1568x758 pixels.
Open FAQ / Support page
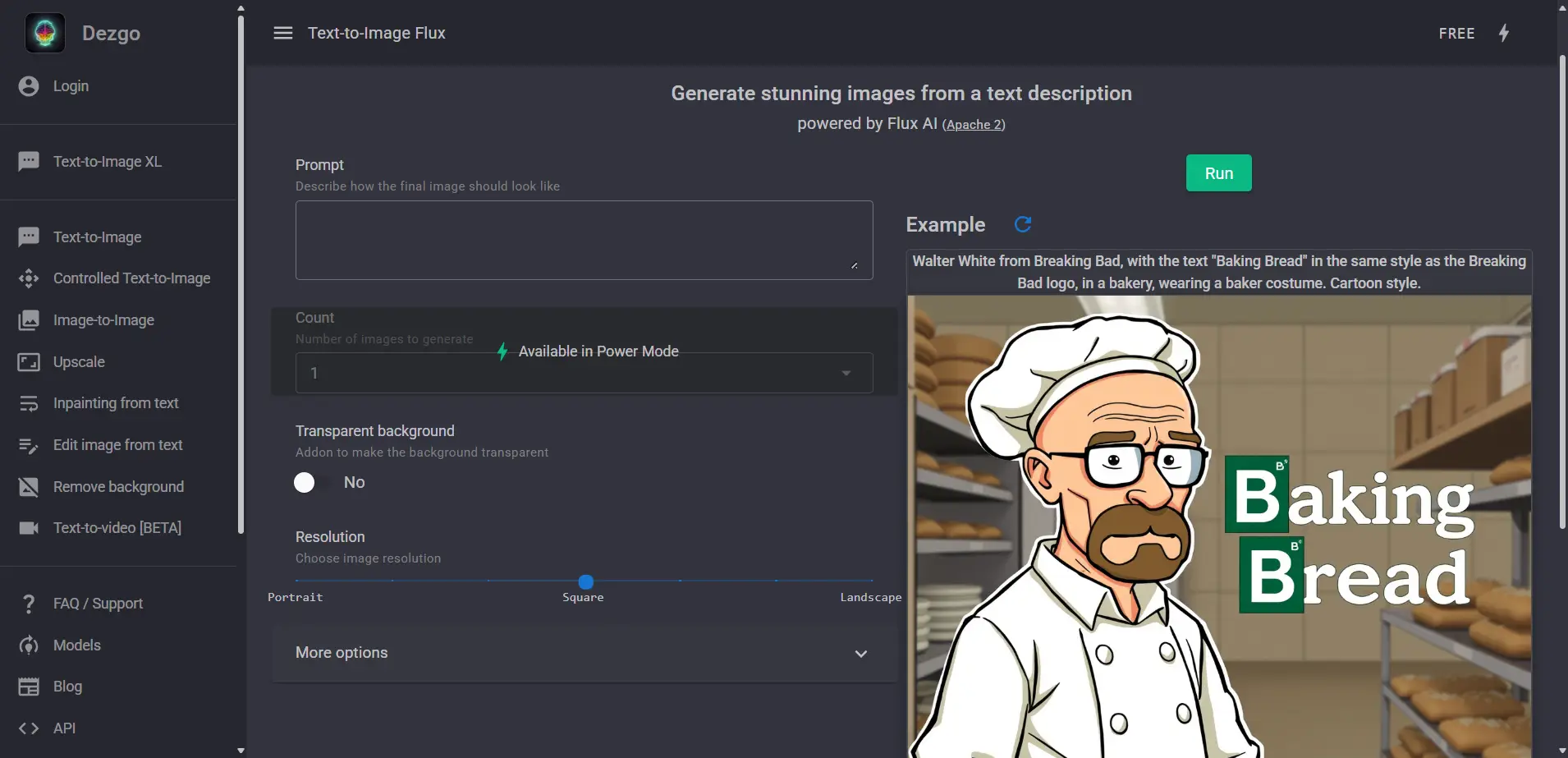point(98,604)
